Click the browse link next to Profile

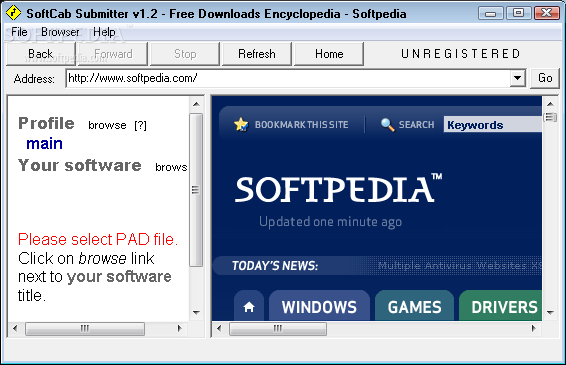pyautogui.click(x=107, y=125)
